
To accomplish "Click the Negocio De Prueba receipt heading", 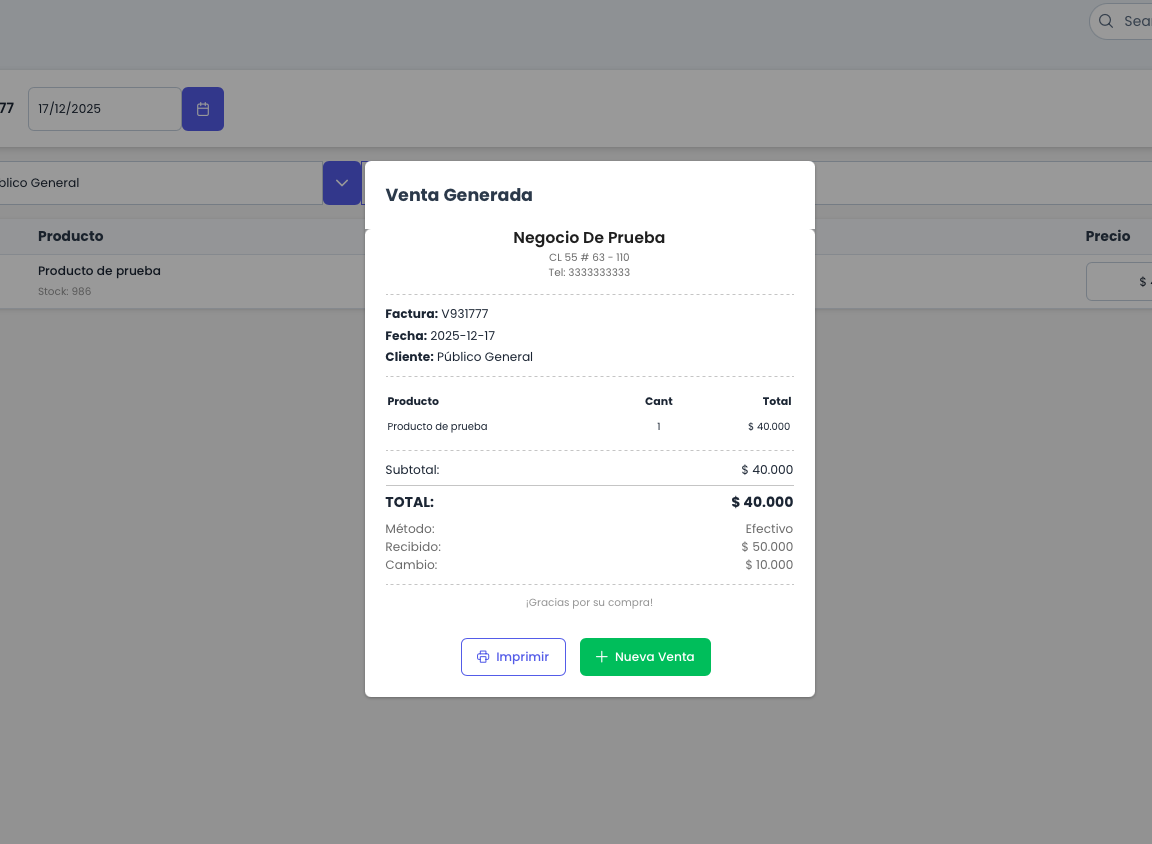I will [x=589, y=238].
